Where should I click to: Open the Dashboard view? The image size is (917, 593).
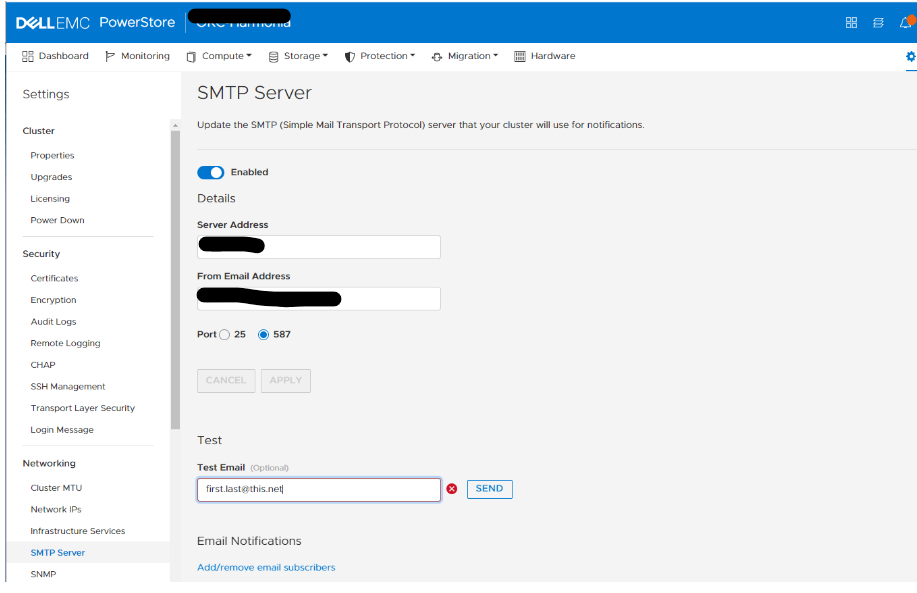(x=55, y=56)
